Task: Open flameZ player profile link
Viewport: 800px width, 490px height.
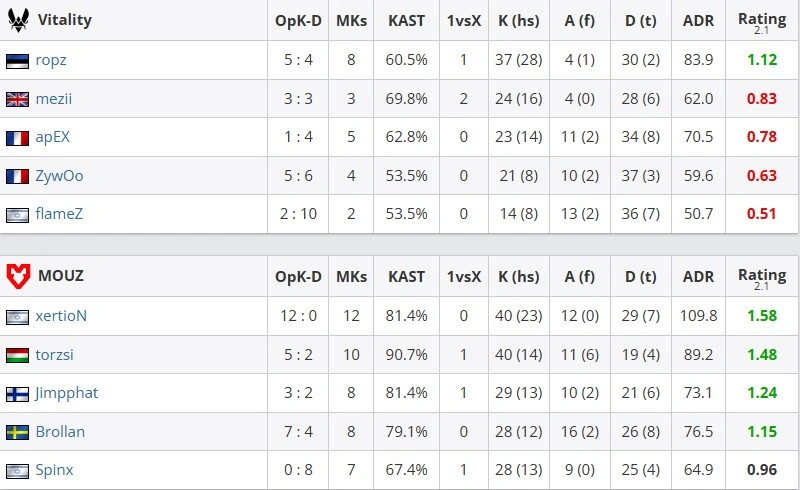Action: click(x=59, y=215)
